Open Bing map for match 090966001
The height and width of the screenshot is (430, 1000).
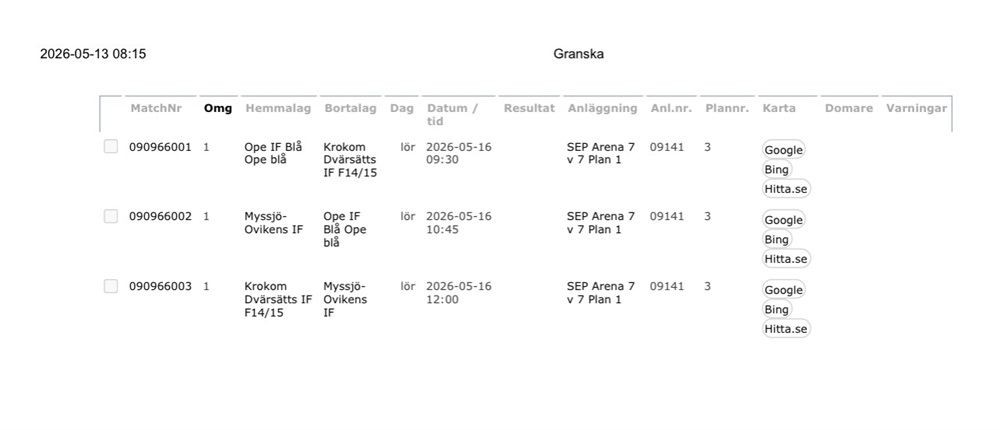coord(776,169)
